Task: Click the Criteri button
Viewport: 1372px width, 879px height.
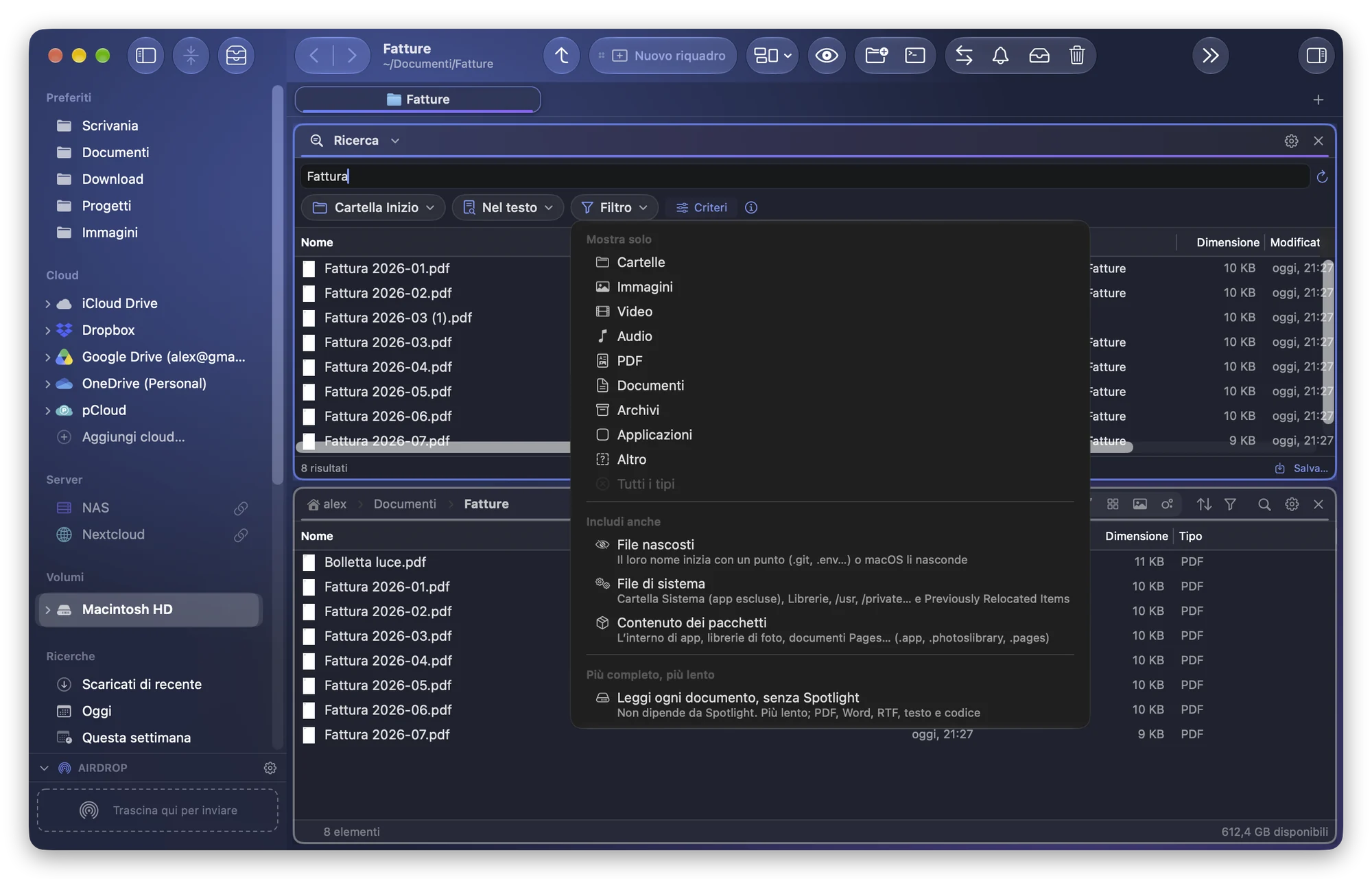Action: coord(701,207)
